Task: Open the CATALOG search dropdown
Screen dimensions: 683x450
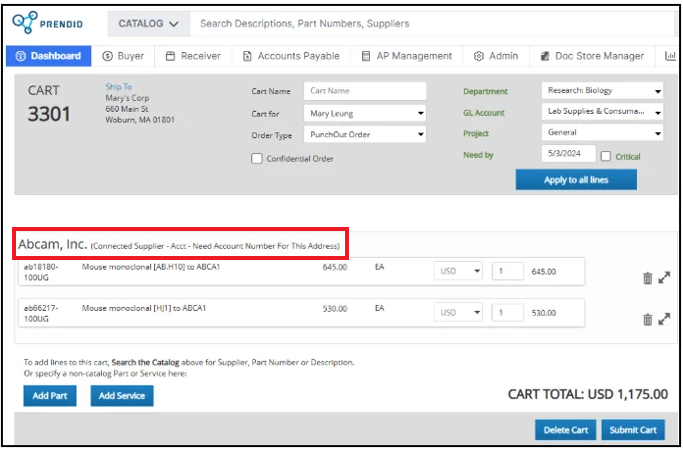Action: pyautogui.click(x=149, y=24)
